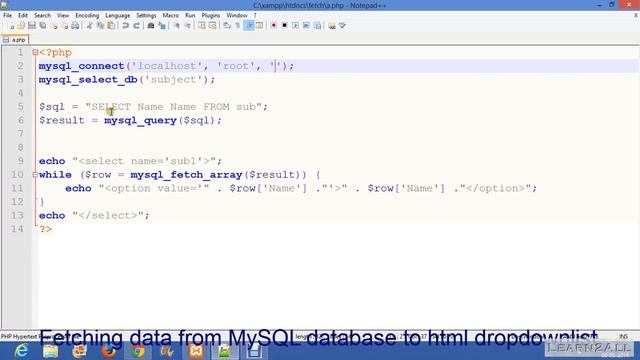The image size is (640, 360).
Task: Open the File menu
Action: click(7, 15)
